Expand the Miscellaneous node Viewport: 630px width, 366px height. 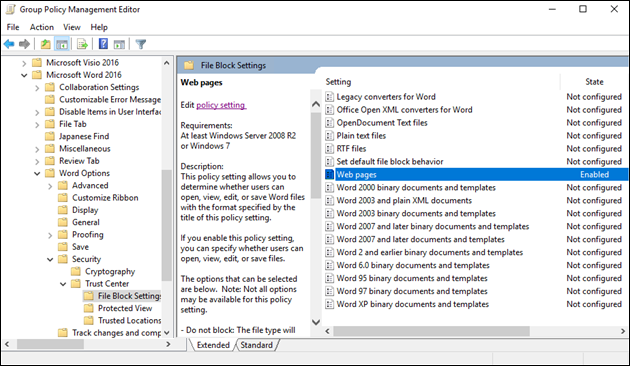pos(37,149)
